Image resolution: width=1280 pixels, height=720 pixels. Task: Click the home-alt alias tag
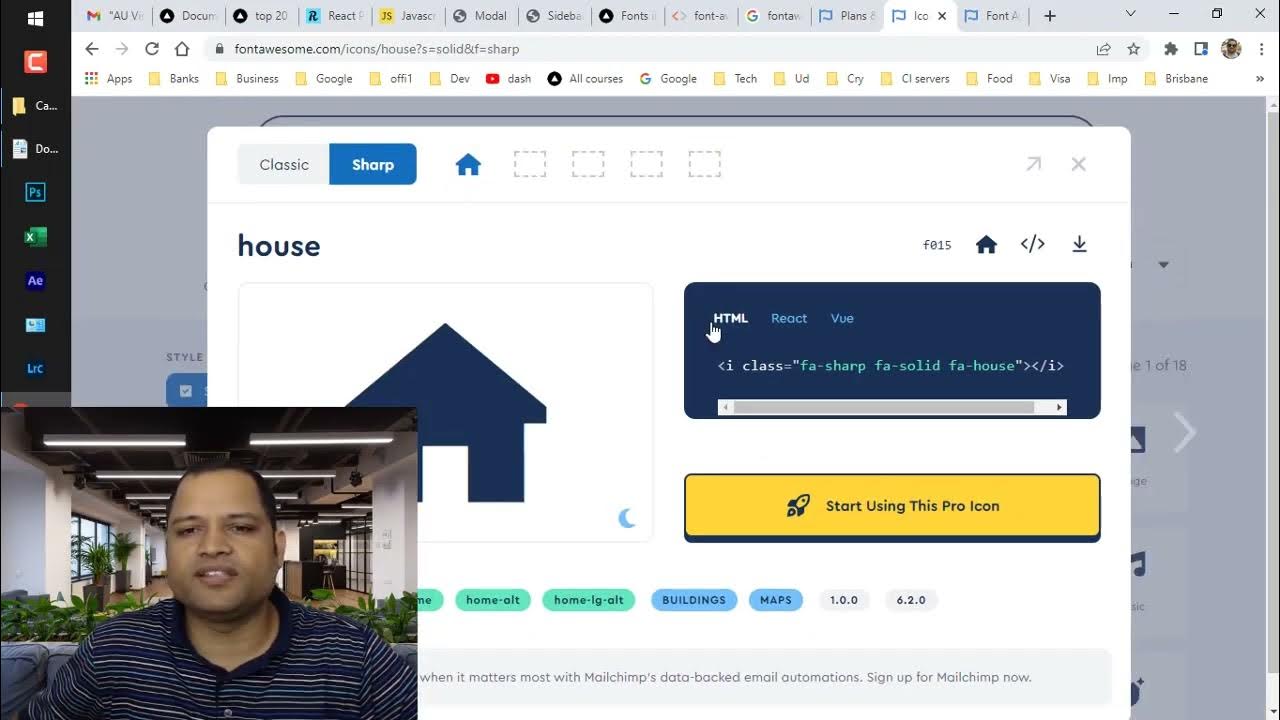(x=493, y=600)
